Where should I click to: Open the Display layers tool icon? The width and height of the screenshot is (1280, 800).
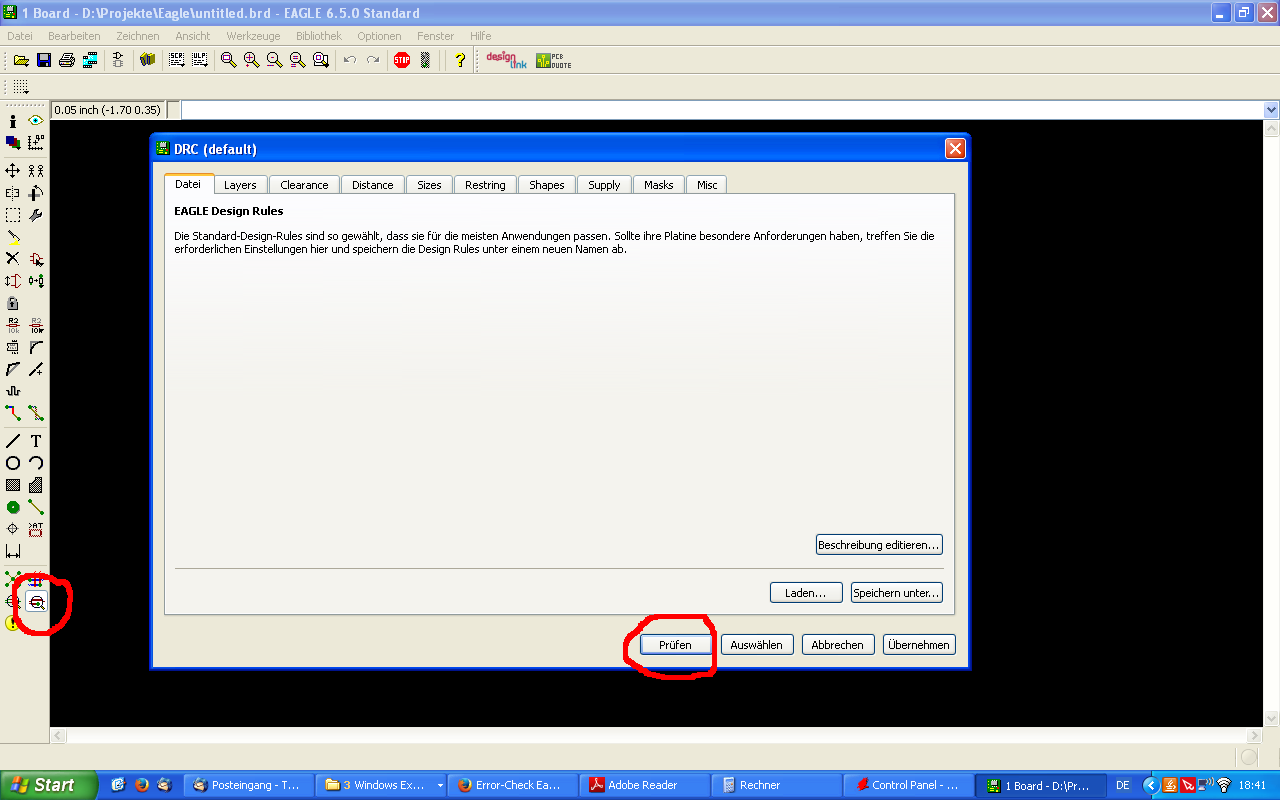pos(13,143)
